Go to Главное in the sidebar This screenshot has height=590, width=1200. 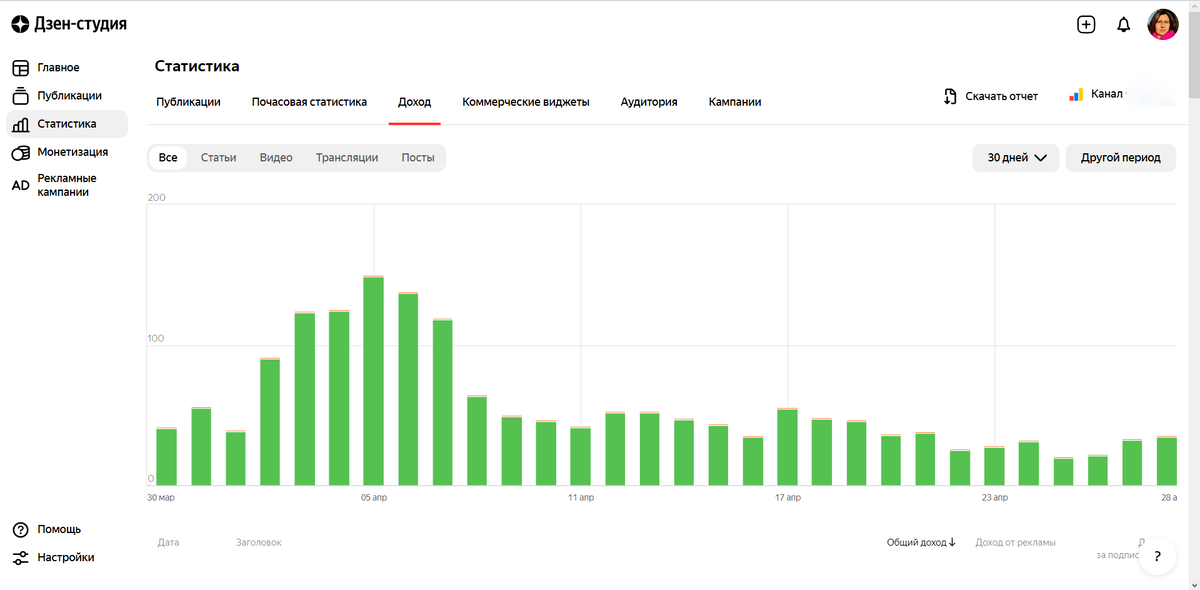pos(58,68)
